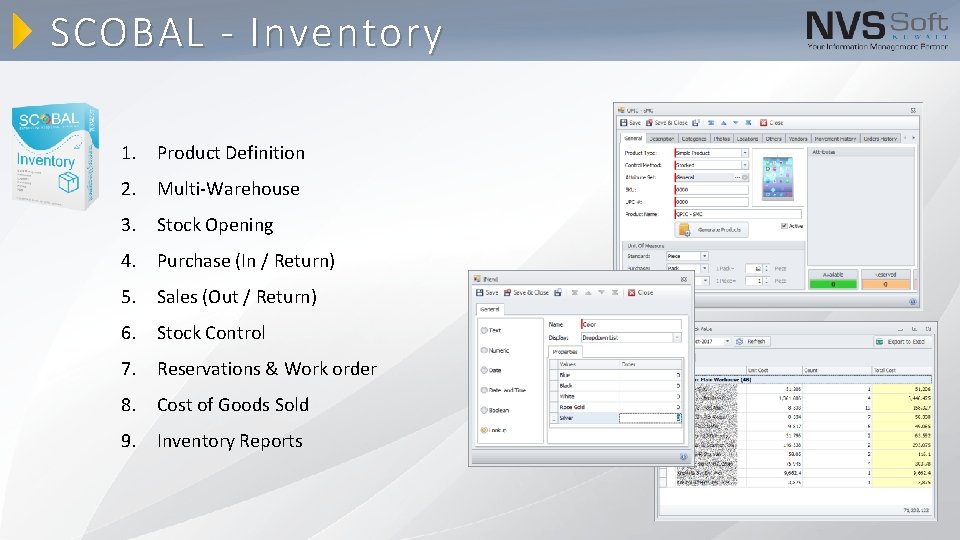Click Attribute Set ellipsis browse button
This screenshot has height=540, width=960.
click(738, 178)
